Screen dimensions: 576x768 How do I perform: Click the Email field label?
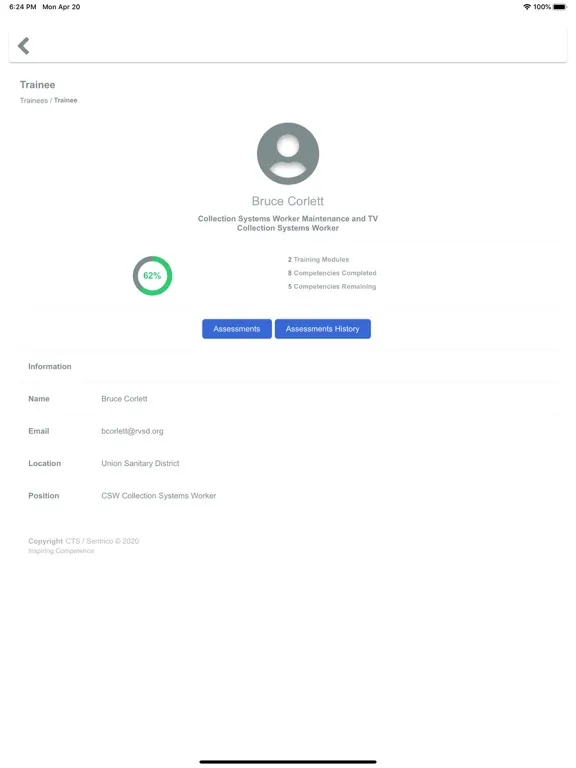[x=39, y=431]
